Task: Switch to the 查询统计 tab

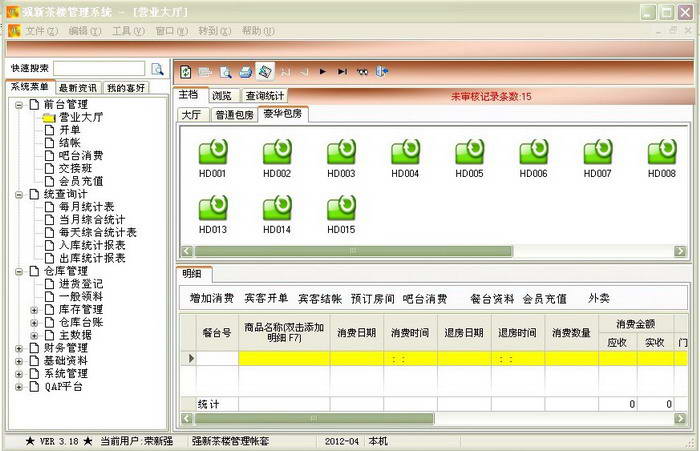Action: [x=265, y=95]
